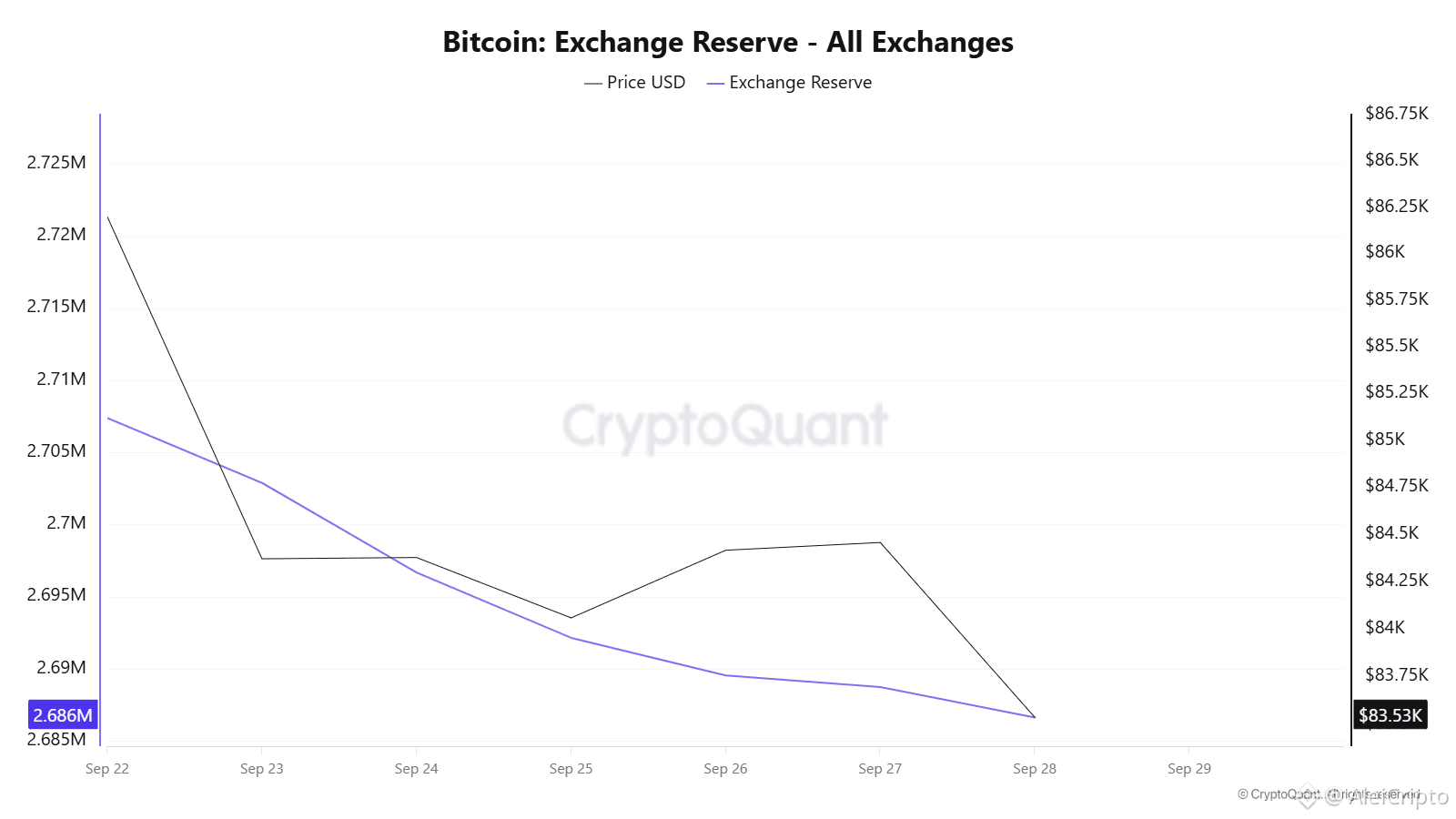Screen dimensions: 1456x819
Task: Click the CryptoQuant watermark logo
Action: tap(725, 426)
